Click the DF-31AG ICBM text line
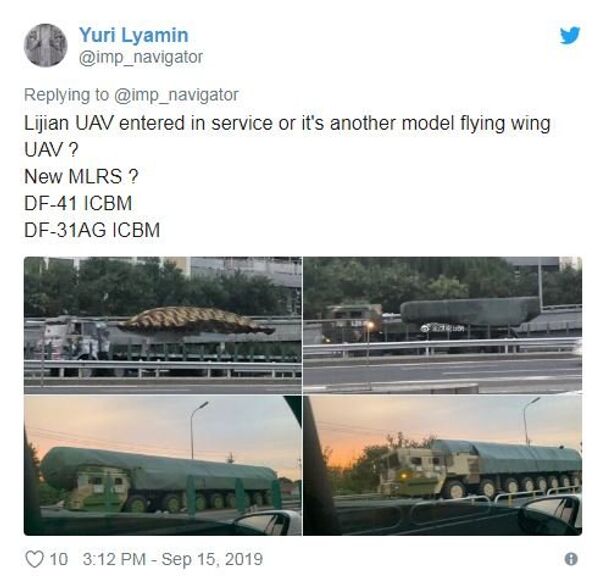 coord(92,230)
